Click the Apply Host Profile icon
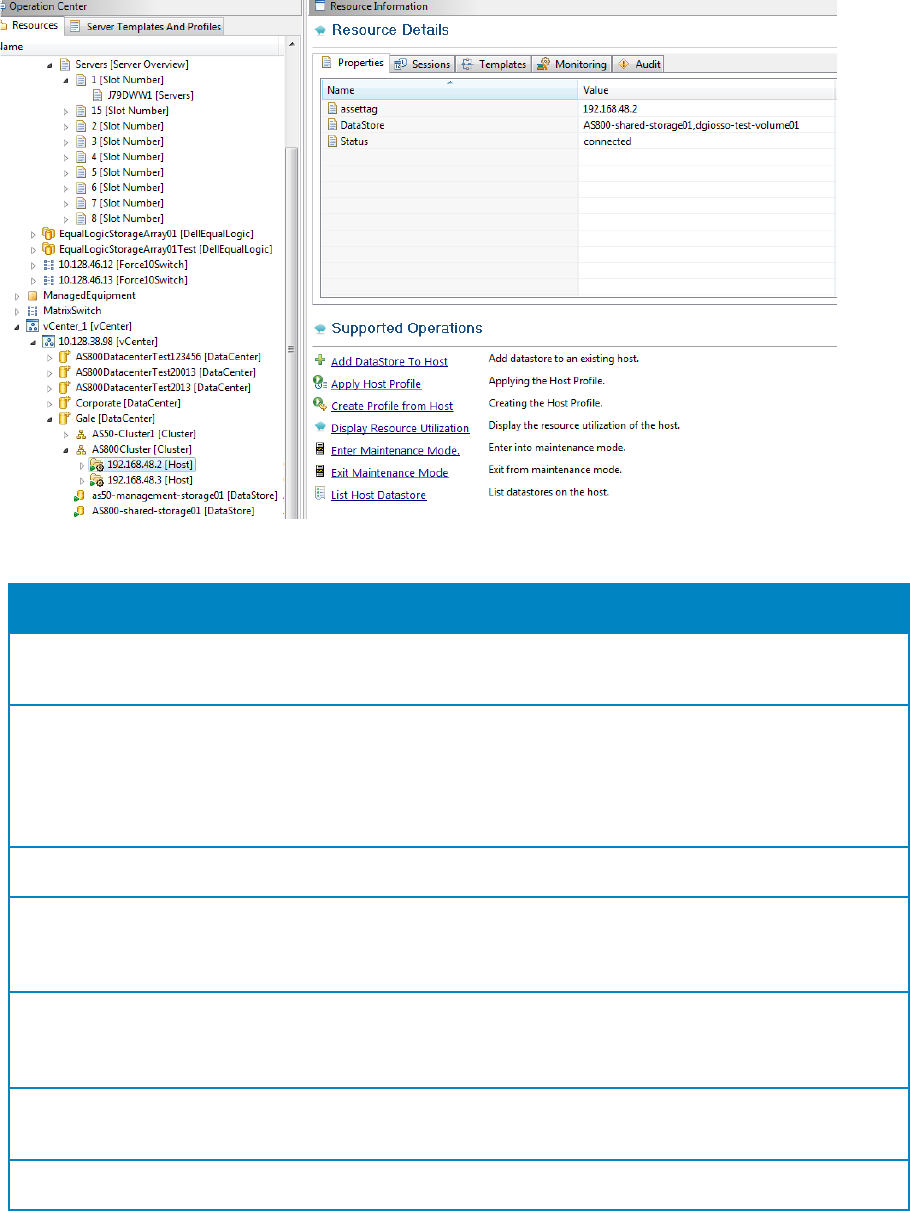 pos(320,383)
